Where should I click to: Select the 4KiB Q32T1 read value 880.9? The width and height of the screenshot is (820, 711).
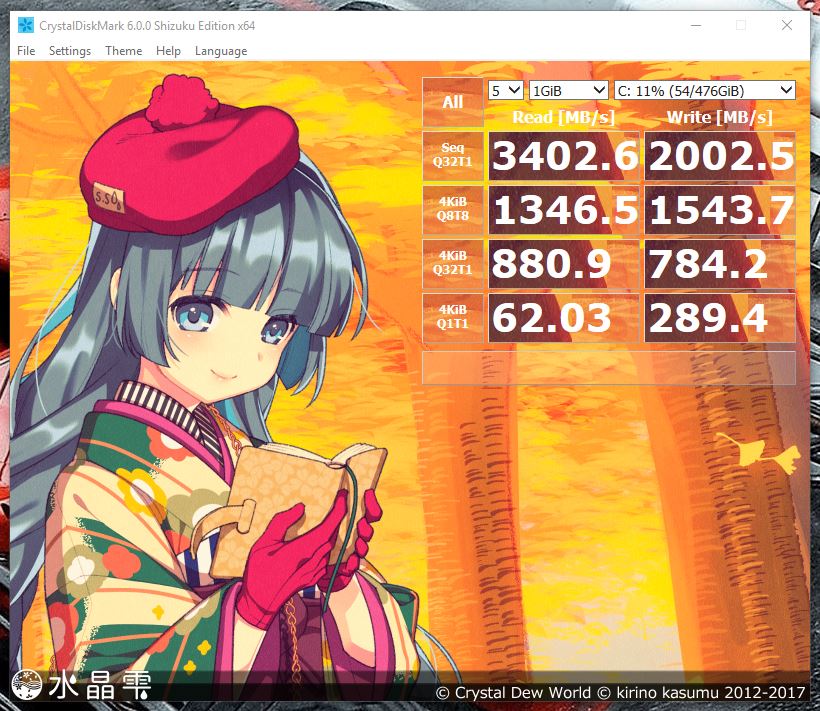(x=564, y=263)
